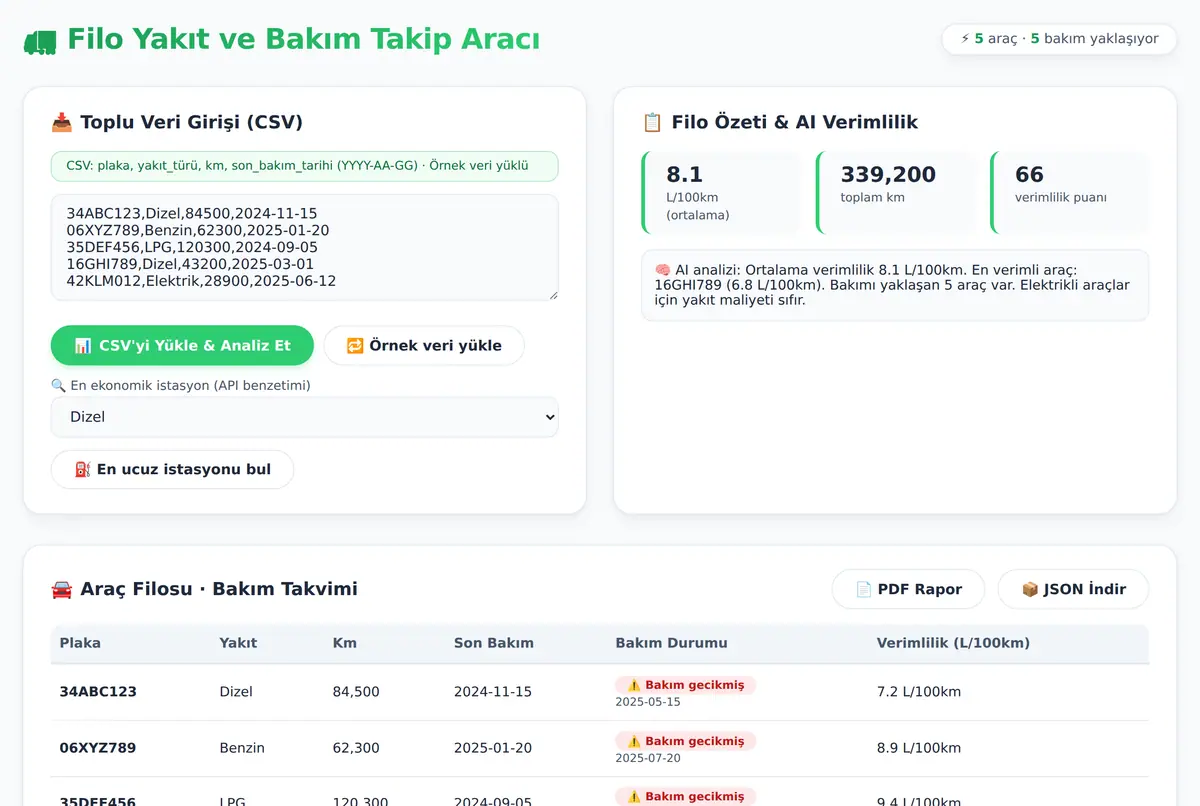
Task: Click the 2025-01-20 Son Bakım cell
Action: tap(493, 748)
